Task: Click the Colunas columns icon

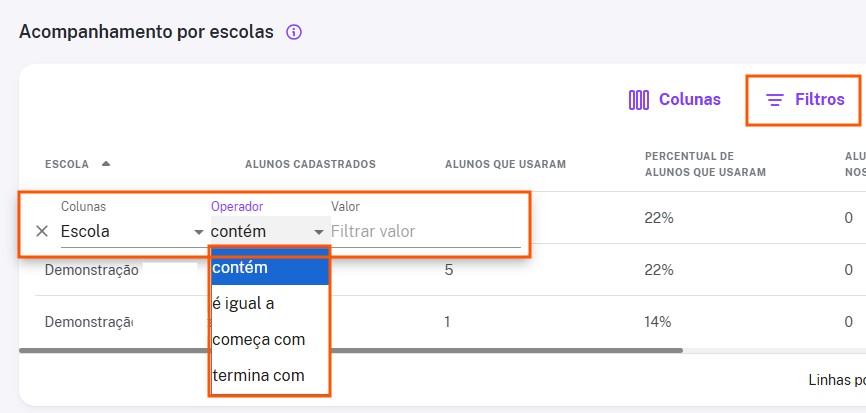Action: pos(639,100)
